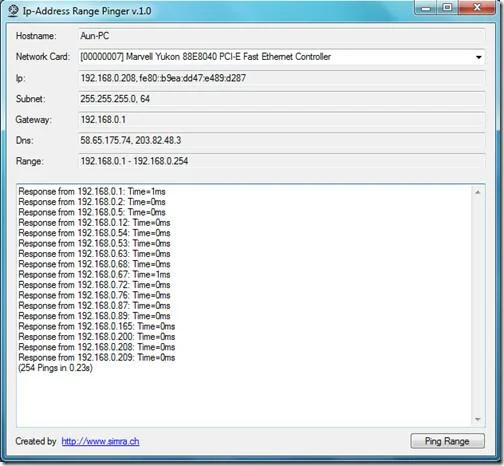Select the response line from 192.168.0.5
504x466 pixels.
click(92, 212)
